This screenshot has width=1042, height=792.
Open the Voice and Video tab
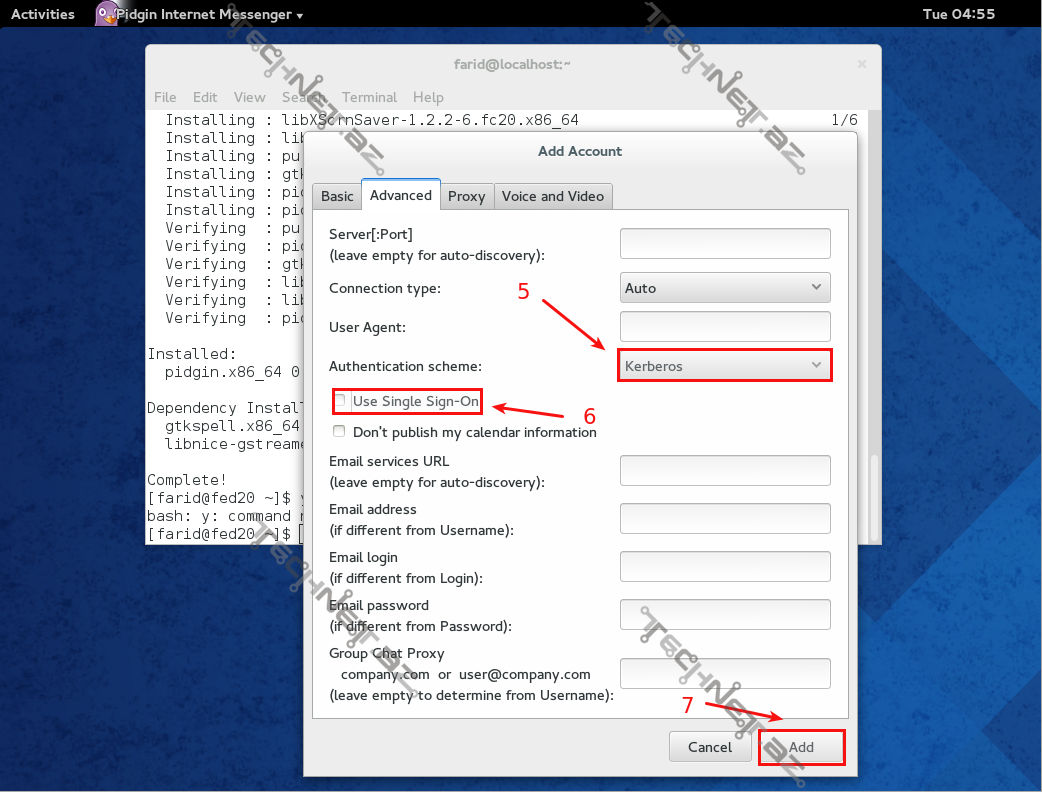coord(552,196)
